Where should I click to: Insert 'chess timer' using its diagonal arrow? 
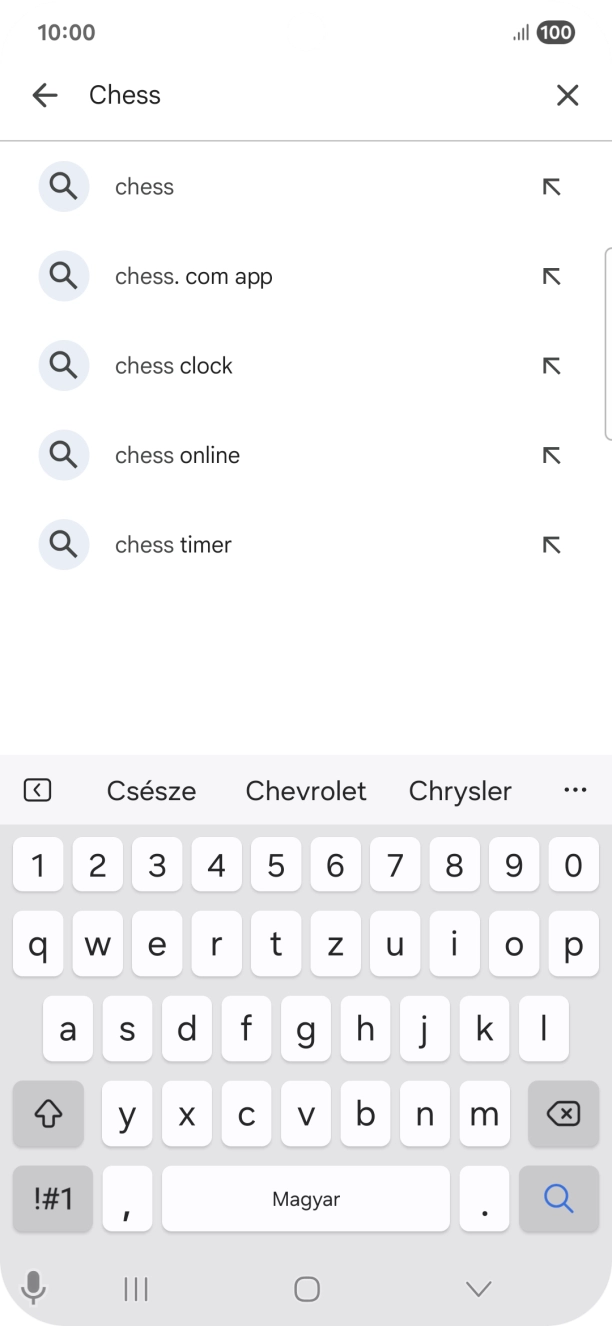click(x=551, y=544)
